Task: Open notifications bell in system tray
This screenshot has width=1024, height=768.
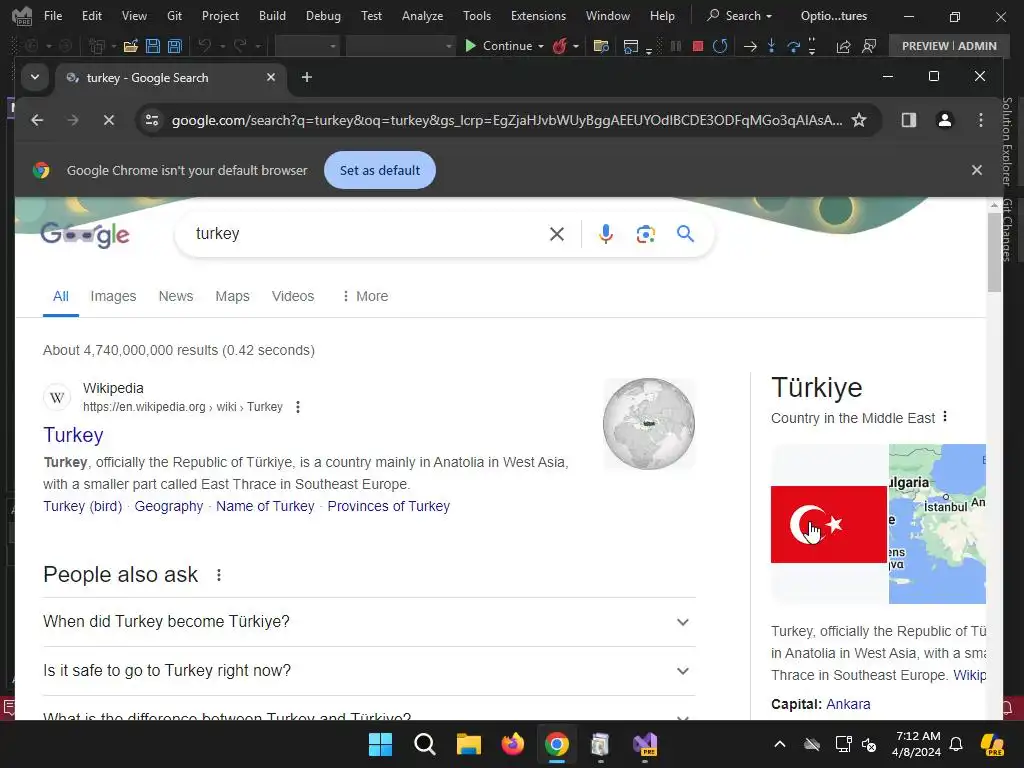Action: click(x=955, y=744)
